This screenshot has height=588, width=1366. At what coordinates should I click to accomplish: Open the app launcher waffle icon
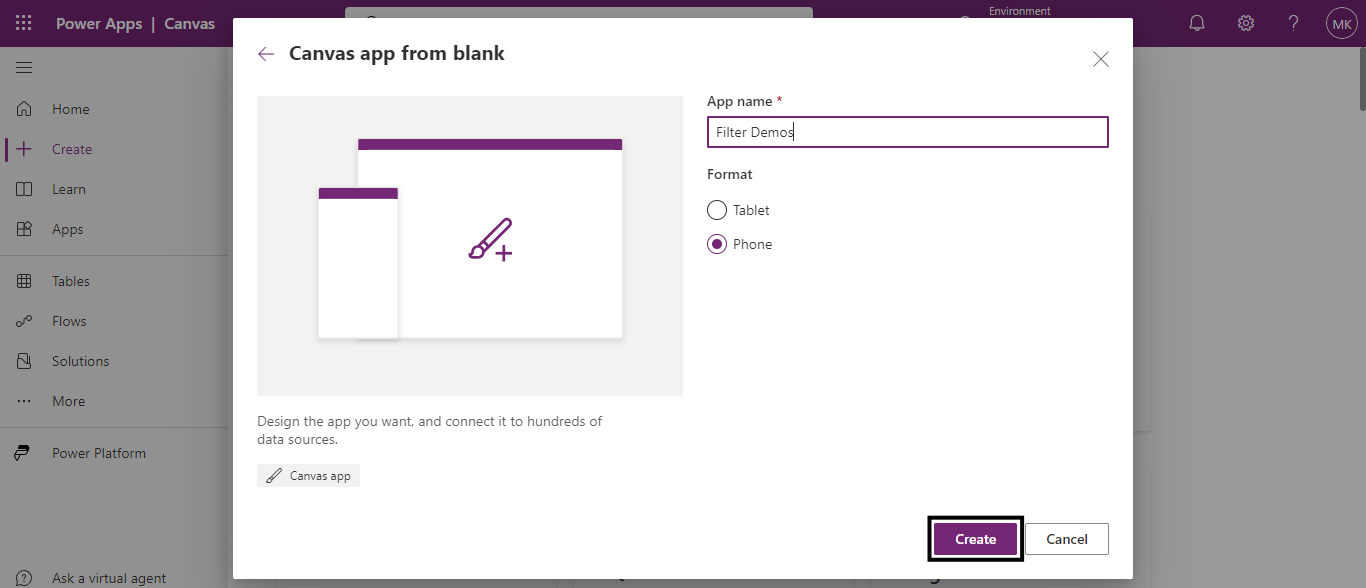click(23, 23)
